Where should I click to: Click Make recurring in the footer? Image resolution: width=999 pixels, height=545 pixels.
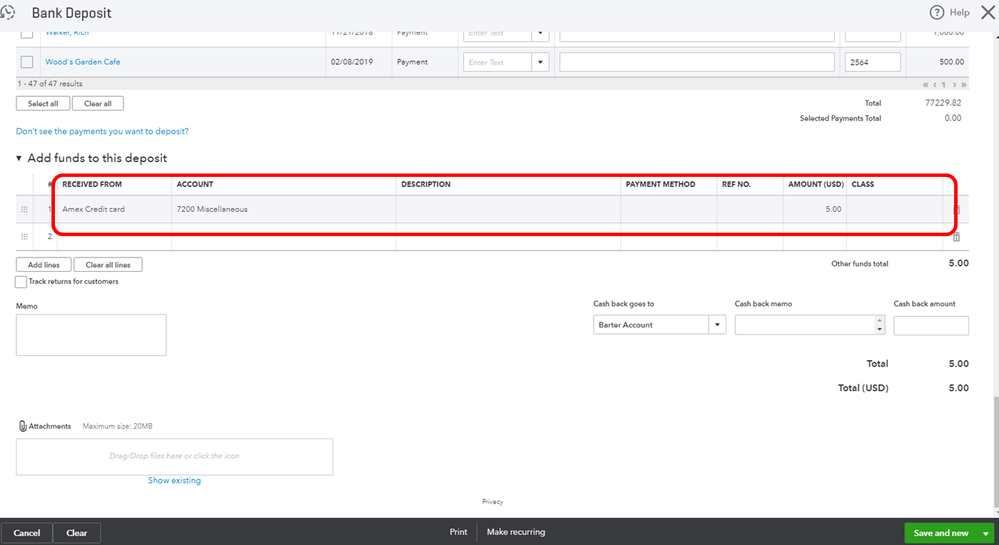(x=515, y=532)
